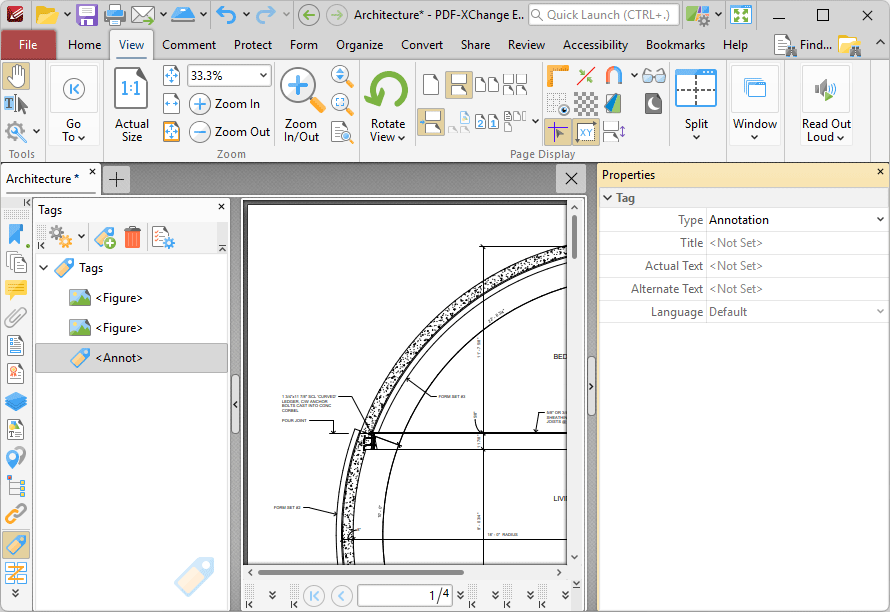Screen dimensions: 890x612
Task: Click the page number field showing 1/4
Action: pyautogui.click(x=405, y=595)
